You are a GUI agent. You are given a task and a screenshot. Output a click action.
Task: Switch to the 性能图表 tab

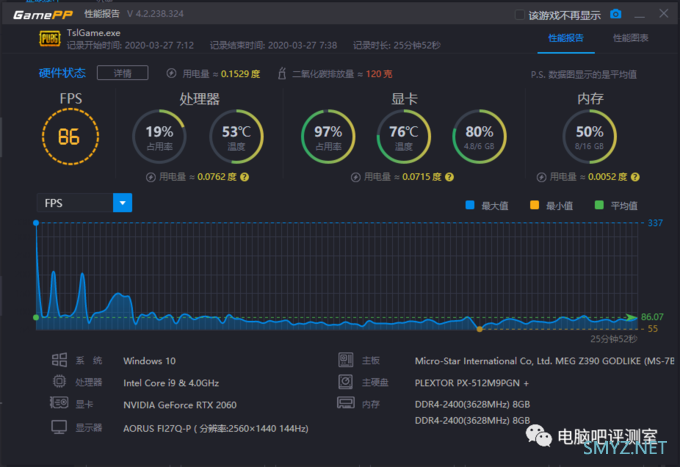click(x=631, y=38)
